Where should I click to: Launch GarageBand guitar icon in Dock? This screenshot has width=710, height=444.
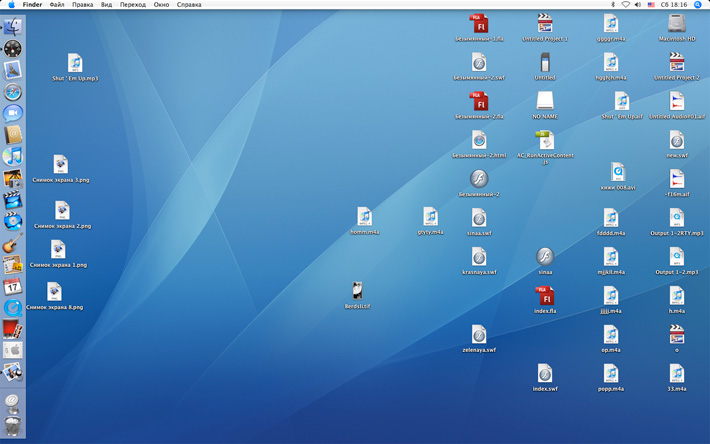[13, 243]
